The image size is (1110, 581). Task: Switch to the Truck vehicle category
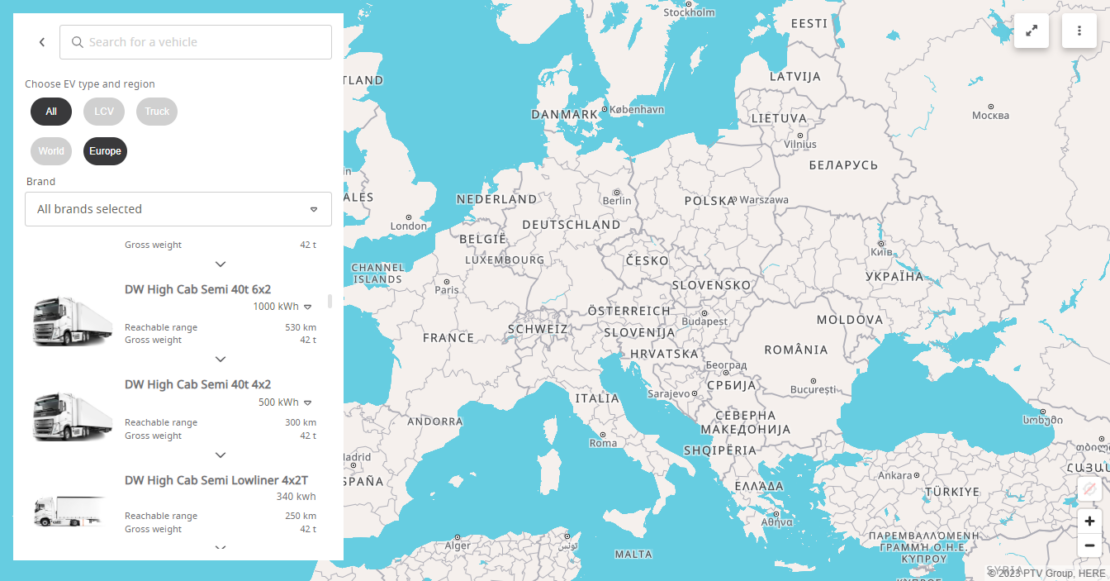click(156, 111)
